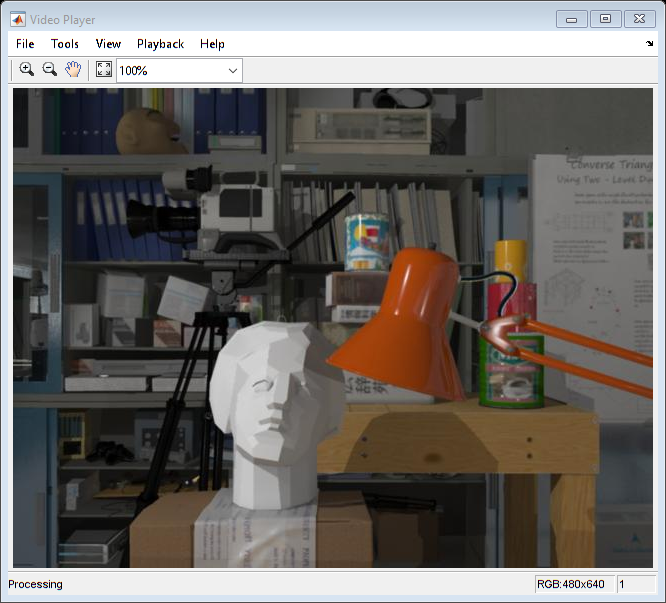The image size is (666, 603).
Task: Open the Playback menu
Action: pyautogui.click(x=160, y=44)
